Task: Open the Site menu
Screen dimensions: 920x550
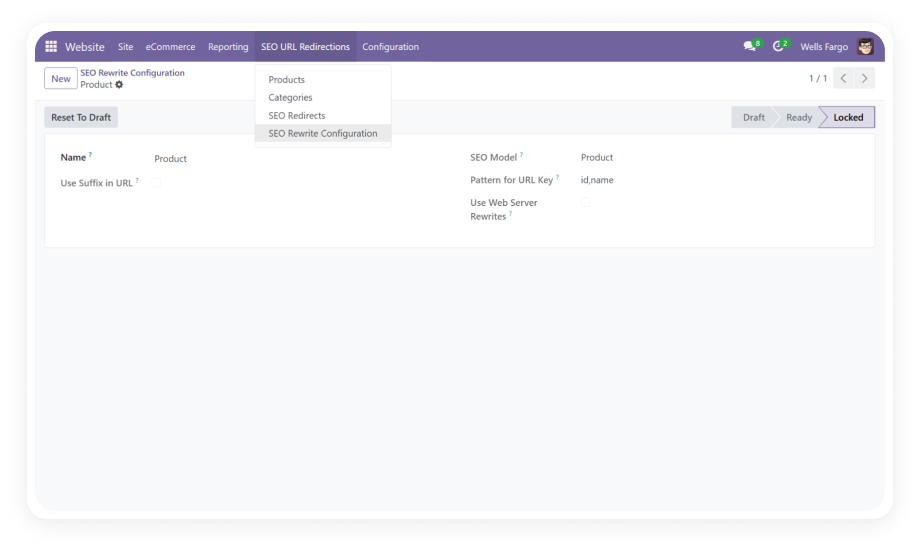Action: click(x=126, y=46)
